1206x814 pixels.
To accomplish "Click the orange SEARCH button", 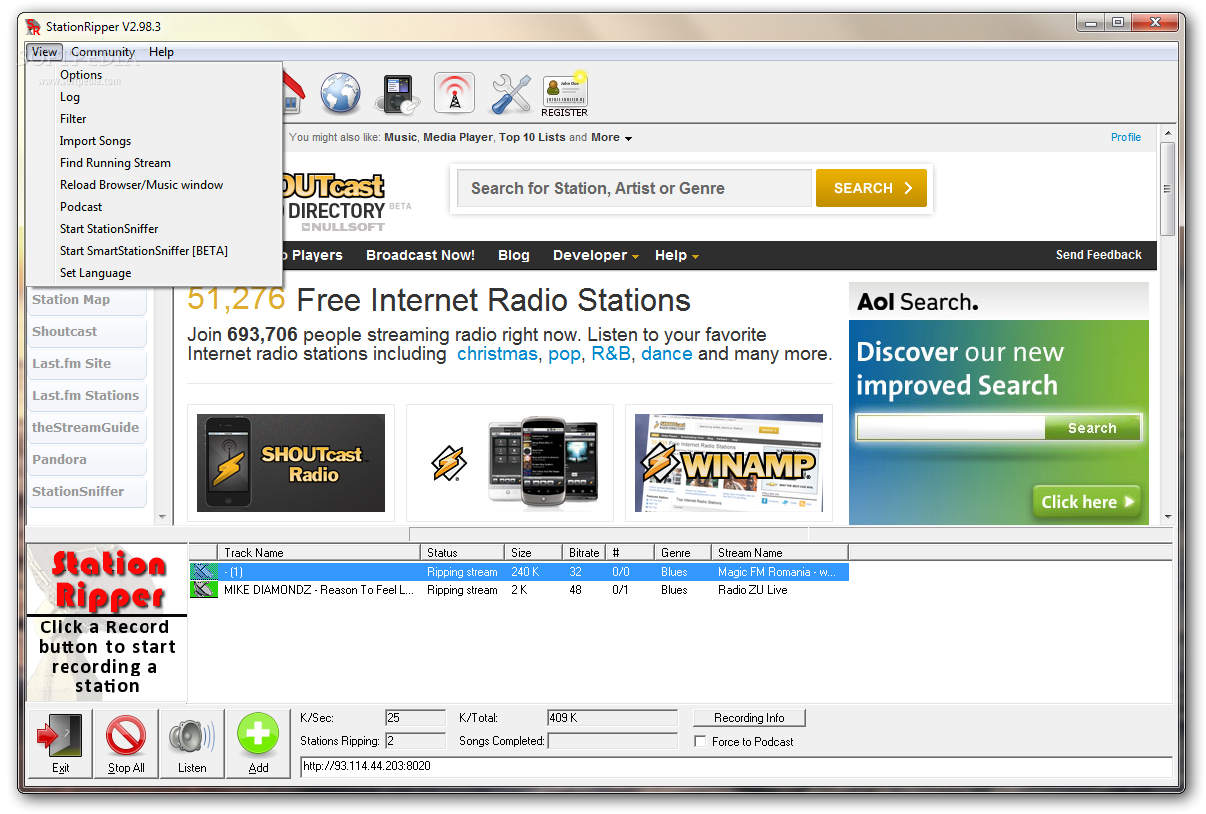I will (x=871, y=188).
